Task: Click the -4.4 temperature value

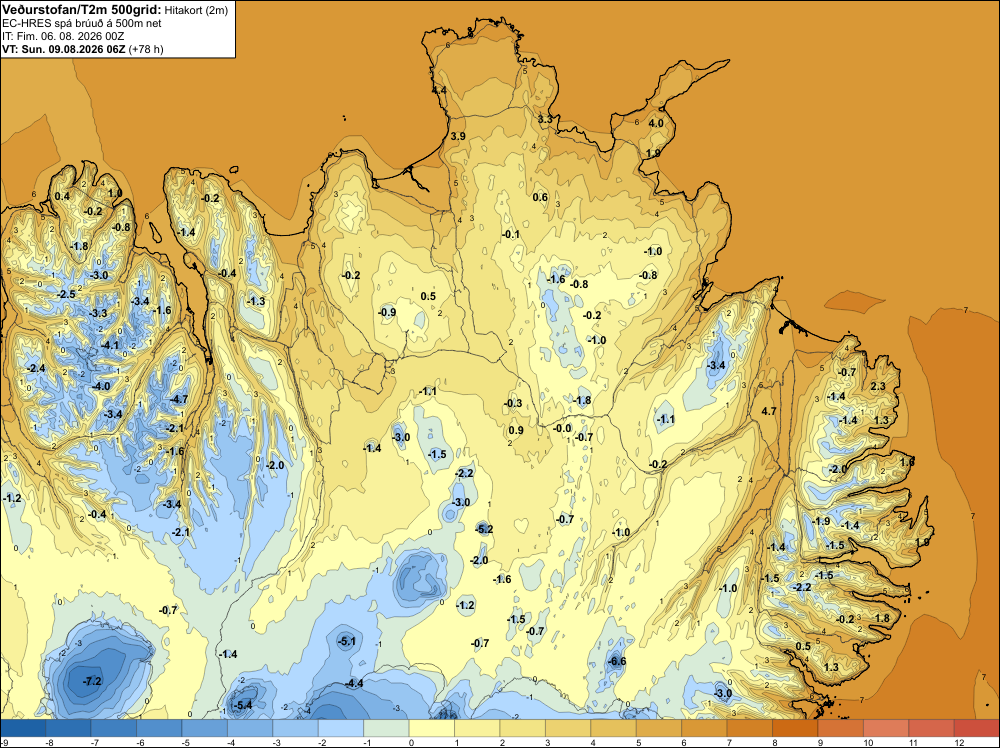Action: [353, 683]
